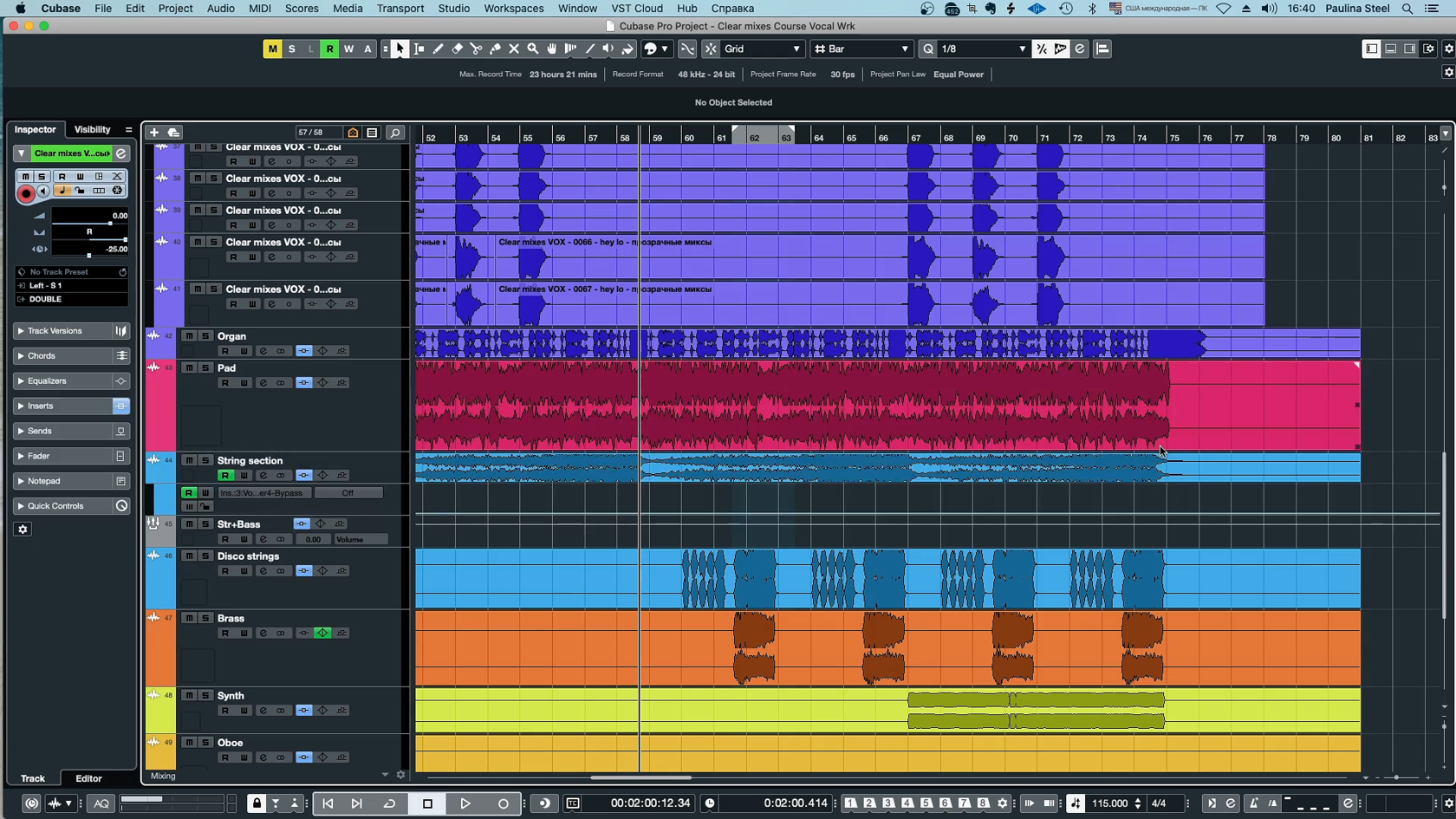The height and width of the screenshot is (819, 1456).
Task: Expand the Equalizers inspector section
Action: click(x=47, y=380)
